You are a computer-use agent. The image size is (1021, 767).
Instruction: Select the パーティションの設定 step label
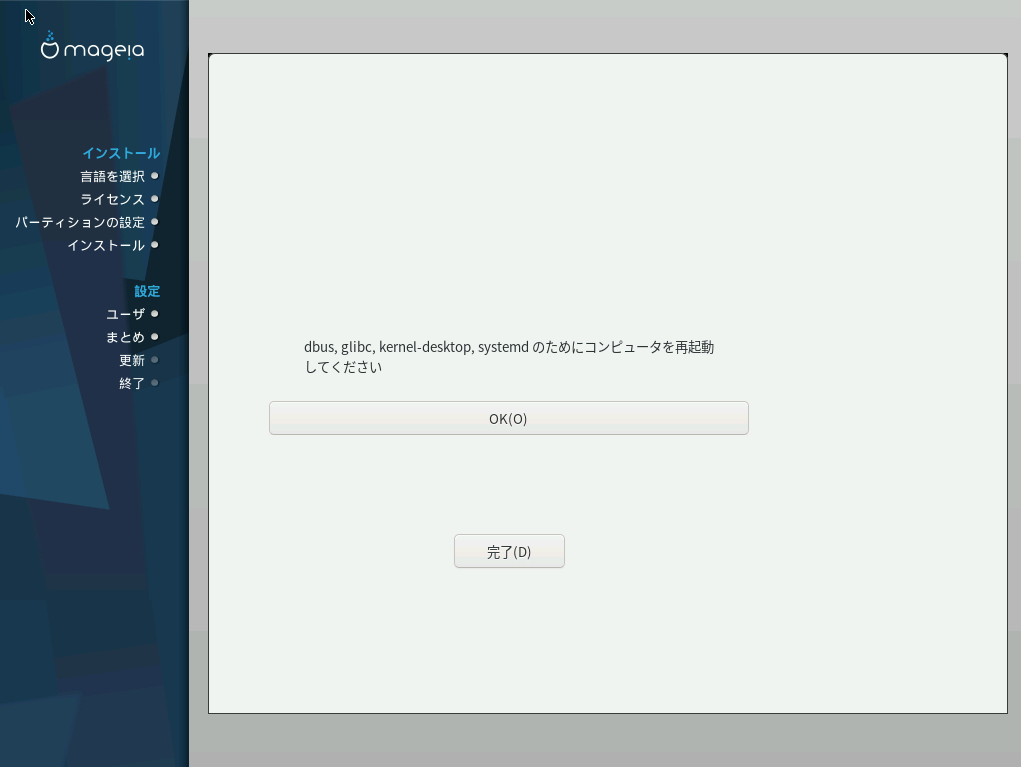(80, 222)
